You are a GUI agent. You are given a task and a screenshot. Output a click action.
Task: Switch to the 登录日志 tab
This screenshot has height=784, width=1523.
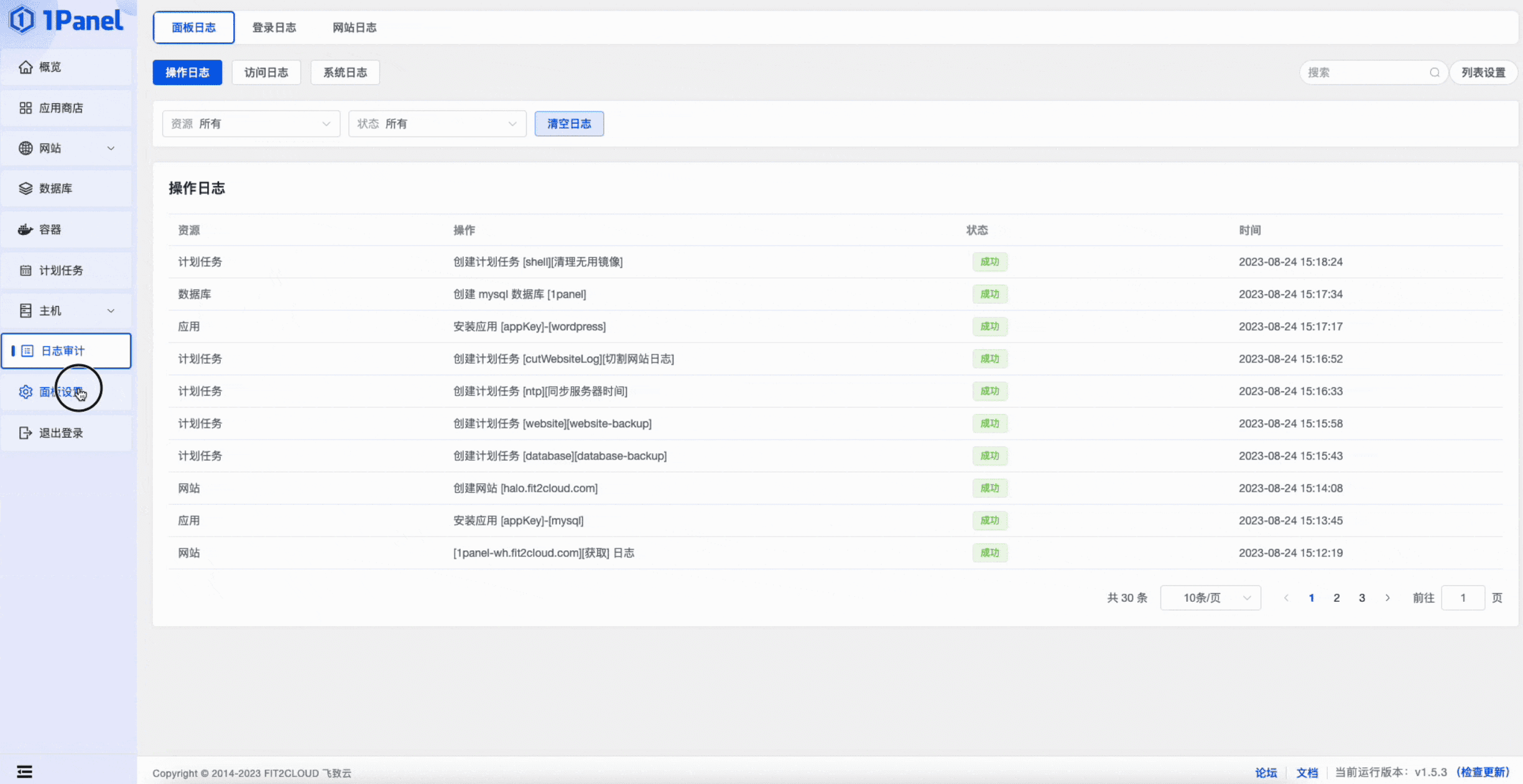pyautogui.click(x=274, y=27)
